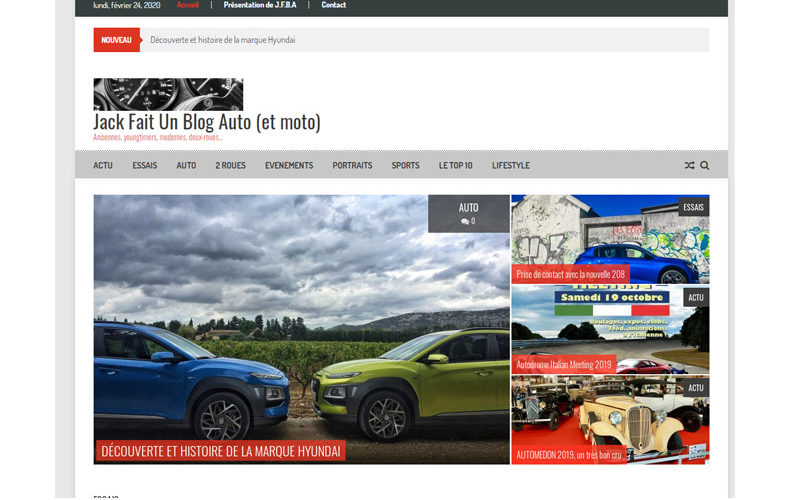The height and width of the screenshot is (500, 800).
Task: Click the Jack Fait Un Blog Auto title
Action: pos(207,122)
